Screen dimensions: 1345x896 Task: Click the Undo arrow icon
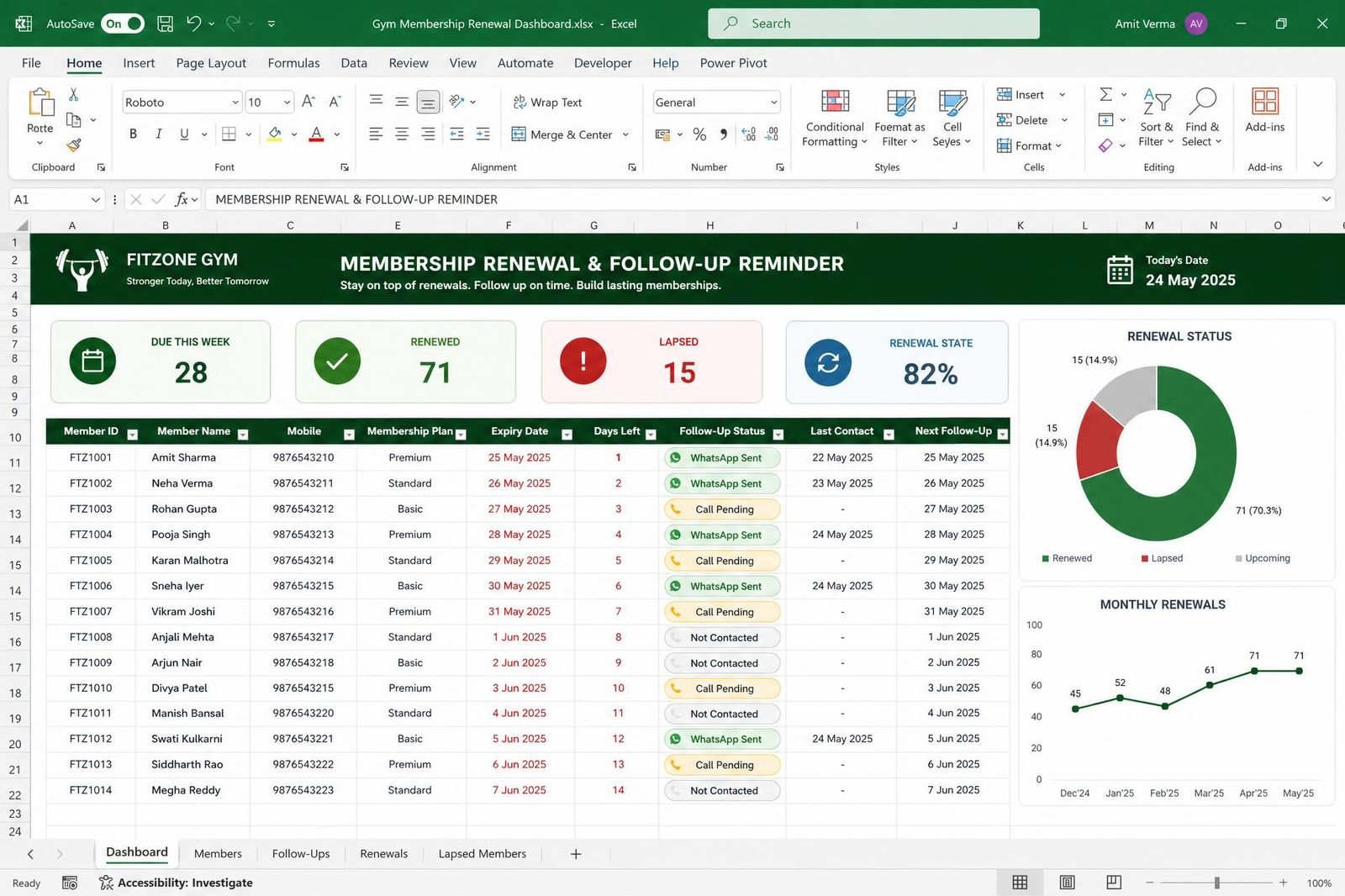click(x=193, y=24)
